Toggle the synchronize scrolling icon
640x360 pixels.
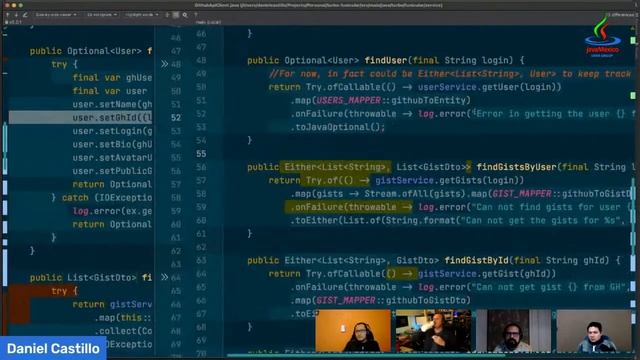(176, 15)
